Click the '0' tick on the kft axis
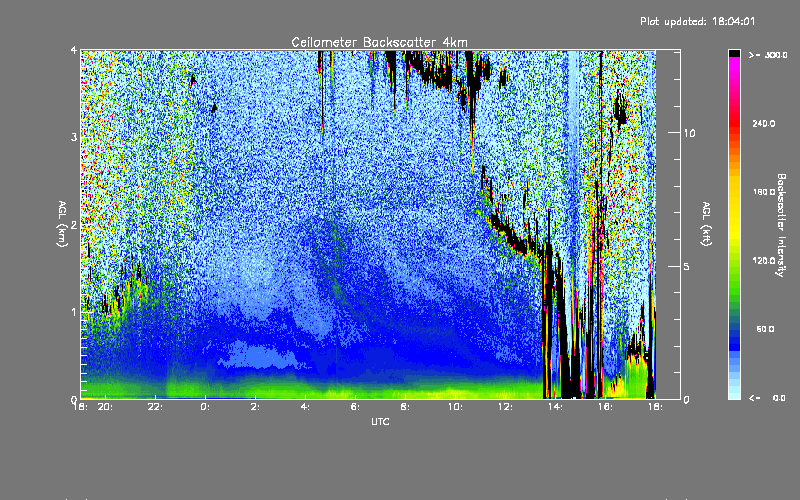The width and height of the screenshot is (800, 500). click(687, 400)
